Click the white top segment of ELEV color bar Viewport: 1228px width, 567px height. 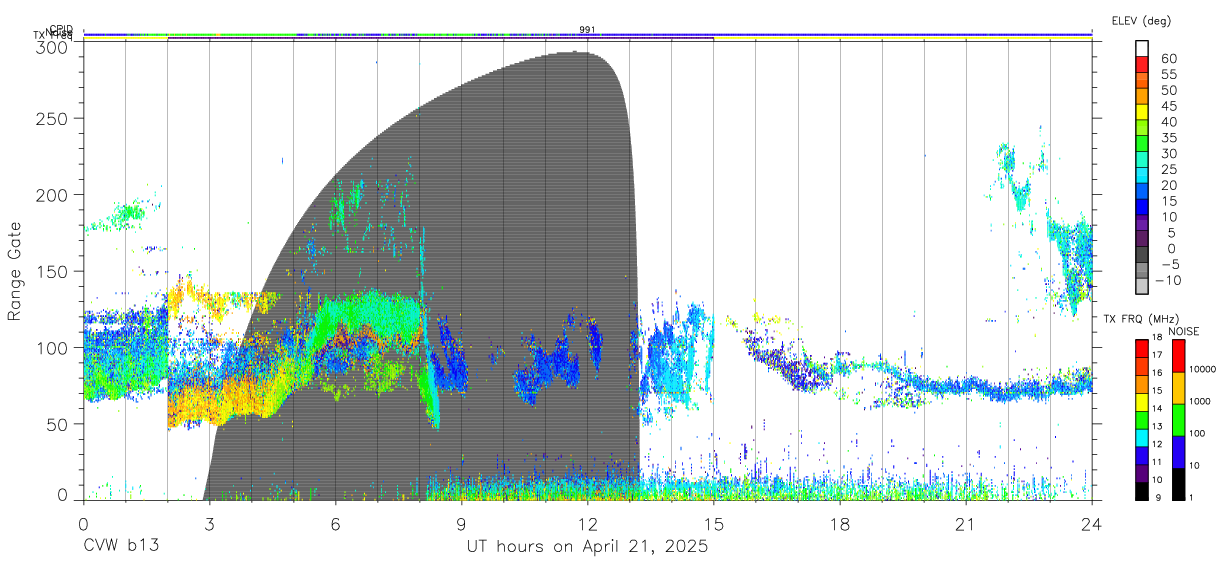1141,49
